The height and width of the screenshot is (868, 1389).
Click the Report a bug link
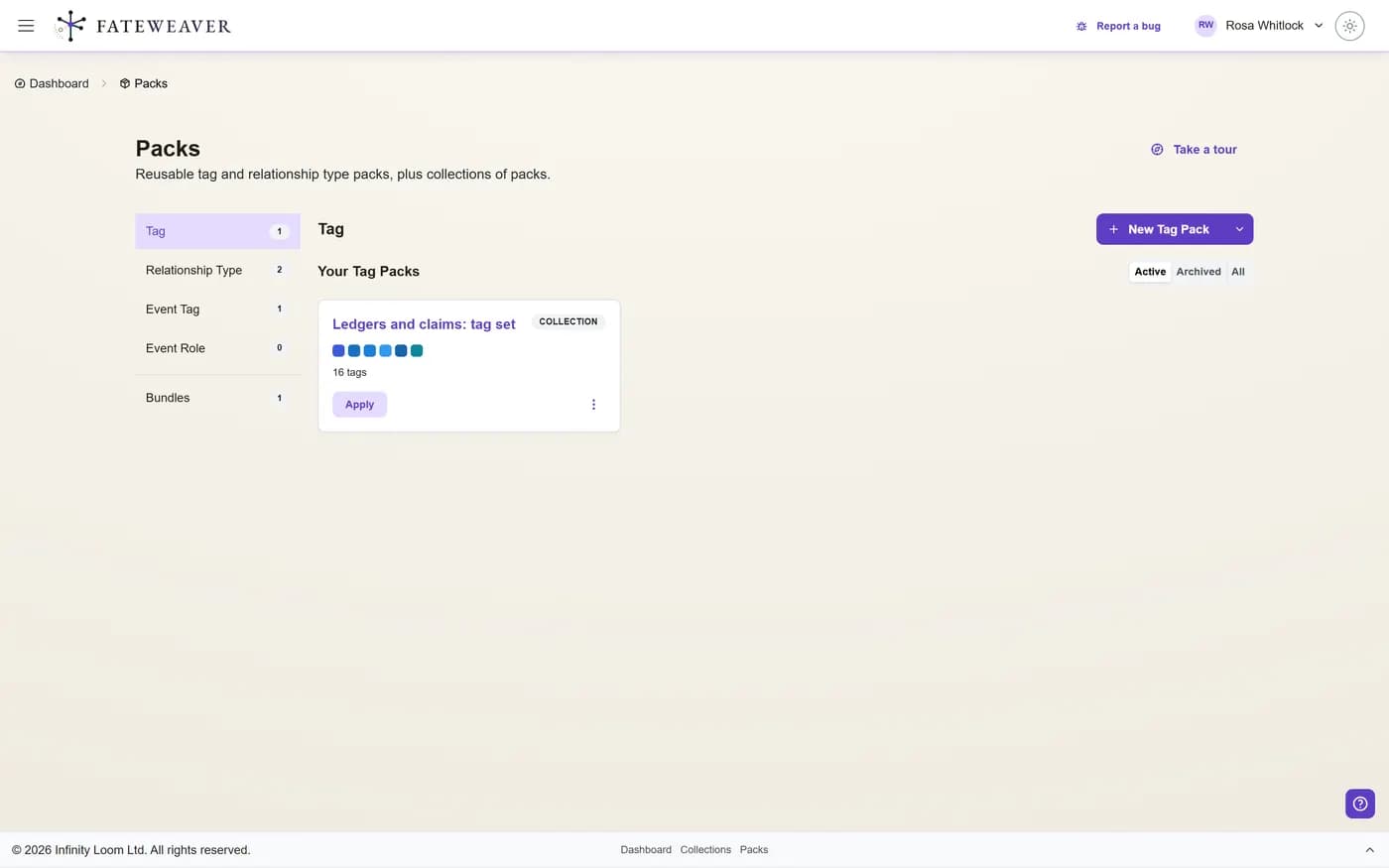(x=1118, y=26)
